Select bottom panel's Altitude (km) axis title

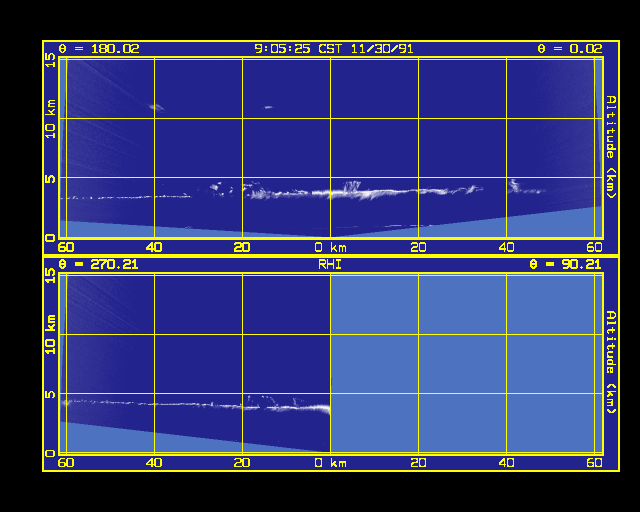[611, 362]
